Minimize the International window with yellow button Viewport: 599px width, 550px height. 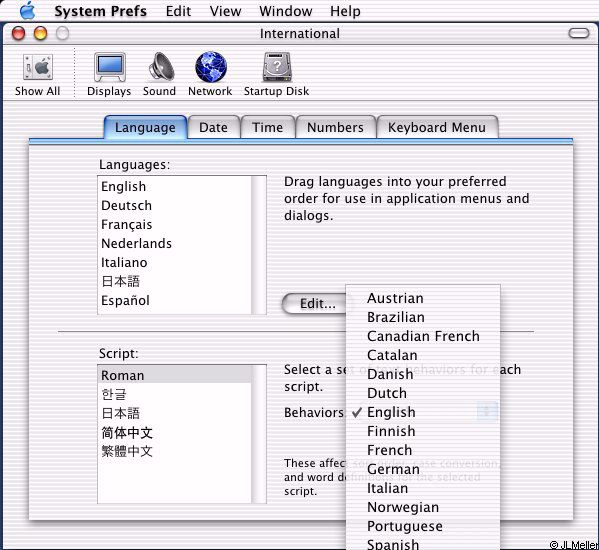(x=40, y=33)
